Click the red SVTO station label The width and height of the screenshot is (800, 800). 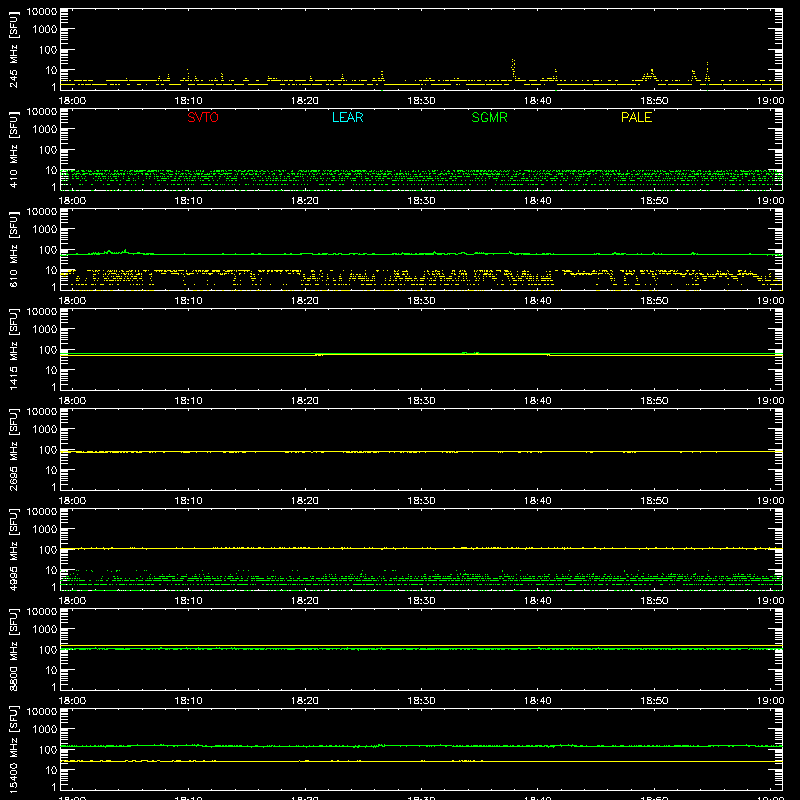(203, 117)
